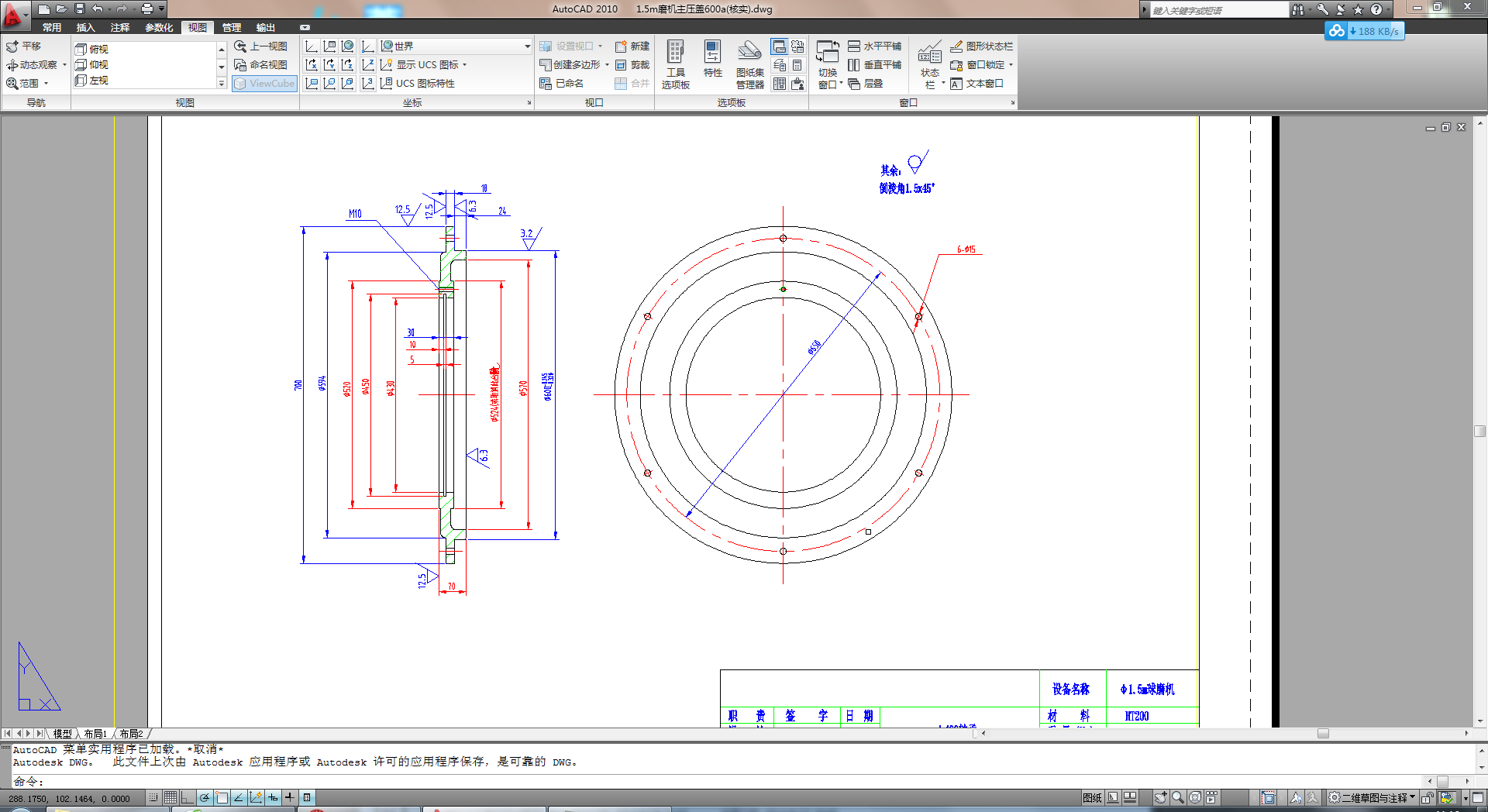Toggle the window lock padlock in status bar
The image size is (1488, 812).
coord(1426,797)
